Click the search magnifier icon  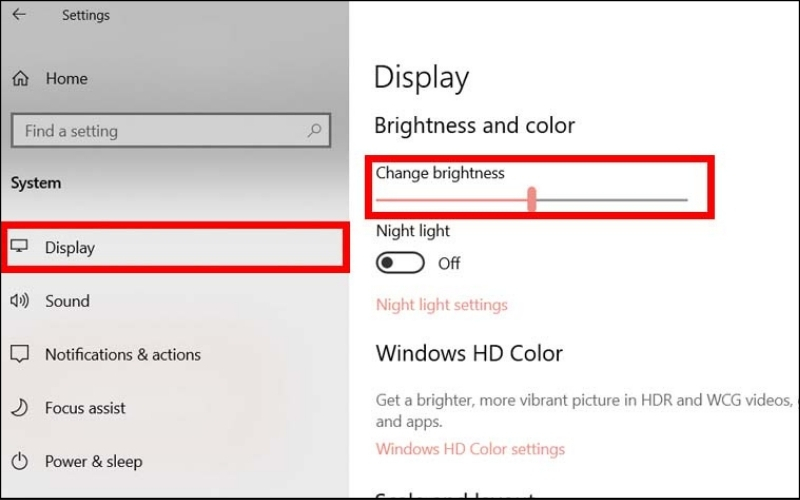pos(314,131)
